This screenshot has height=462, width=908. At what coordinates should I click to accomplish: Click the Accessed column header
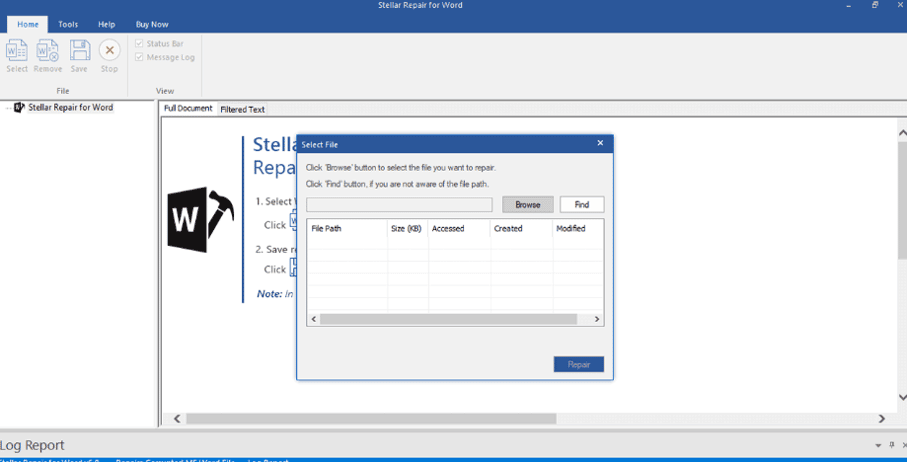459,229
